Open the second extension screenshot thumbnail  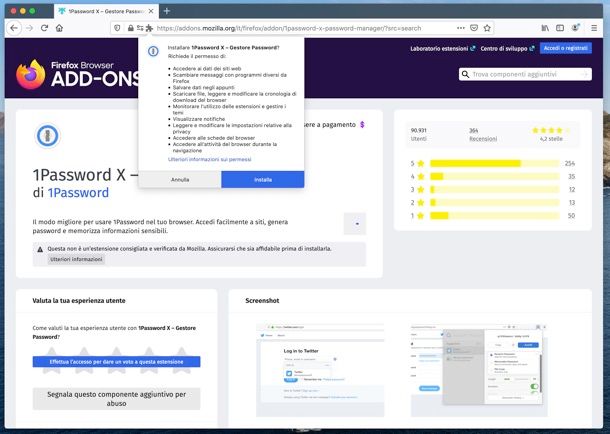point(479,370)
